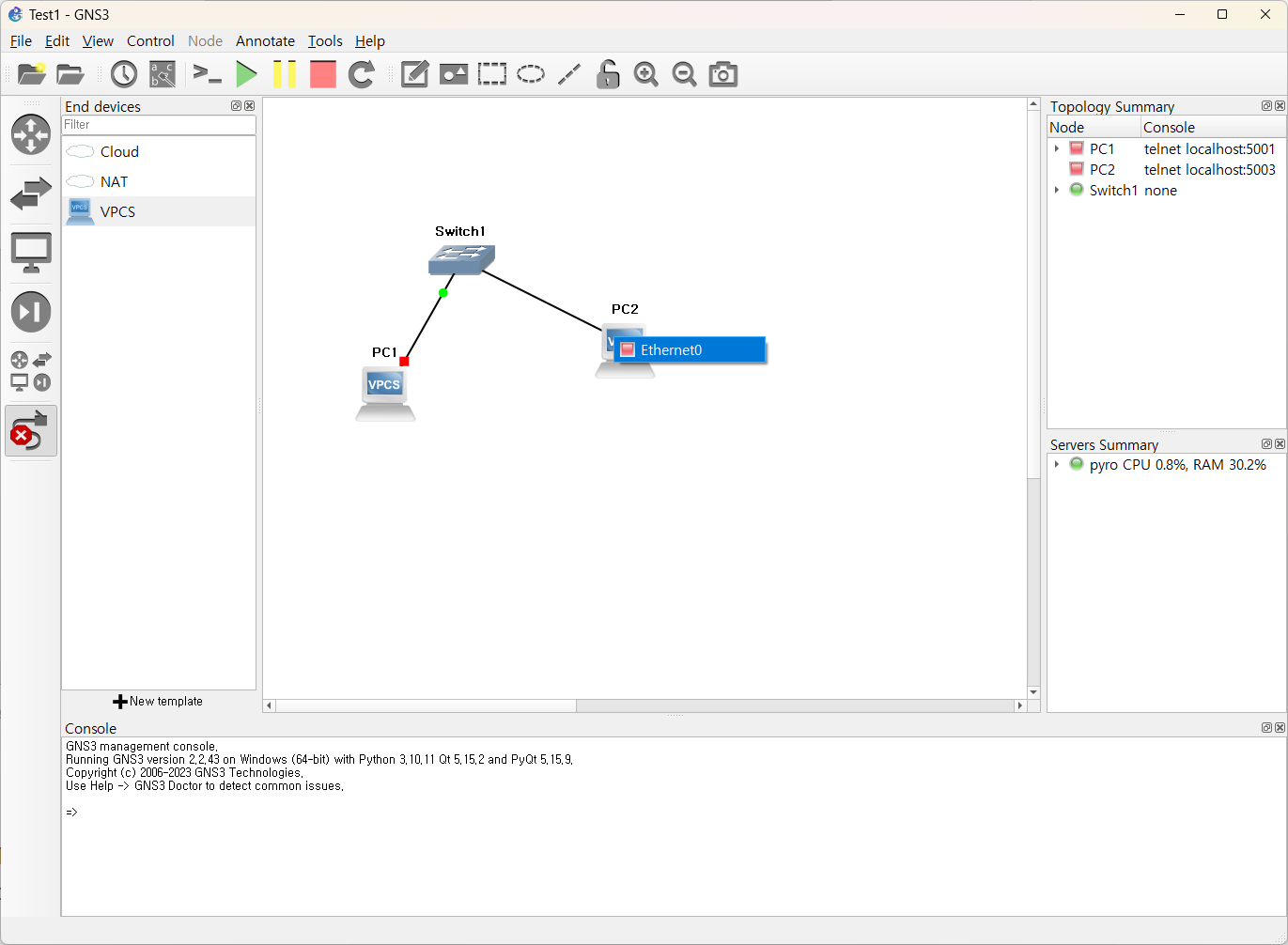Stop all nodes with red square button
Screen dimensions: 1288x945
[x=323, y=74]
